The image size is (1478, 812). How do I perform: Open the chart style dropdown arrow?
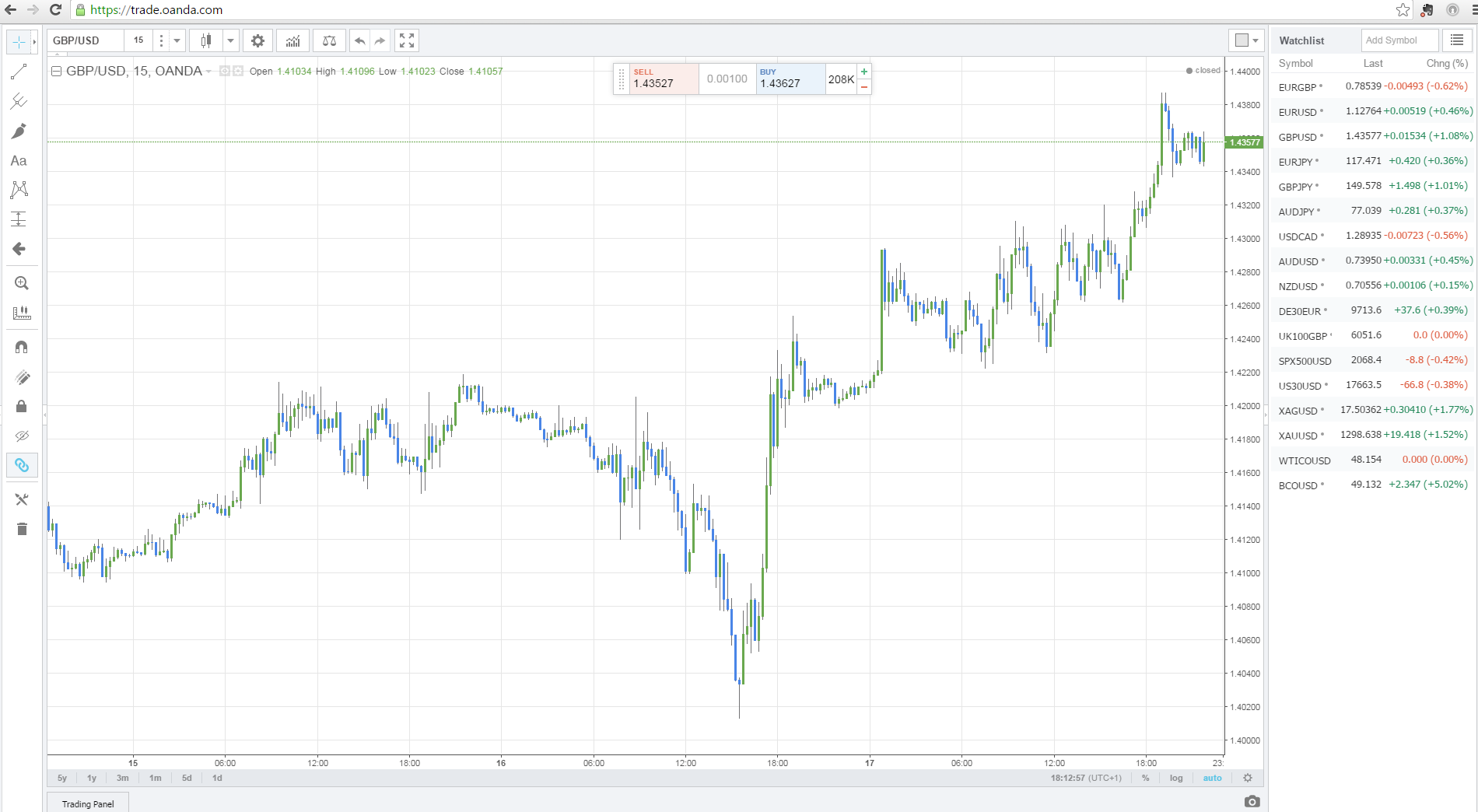click(230, 40)
